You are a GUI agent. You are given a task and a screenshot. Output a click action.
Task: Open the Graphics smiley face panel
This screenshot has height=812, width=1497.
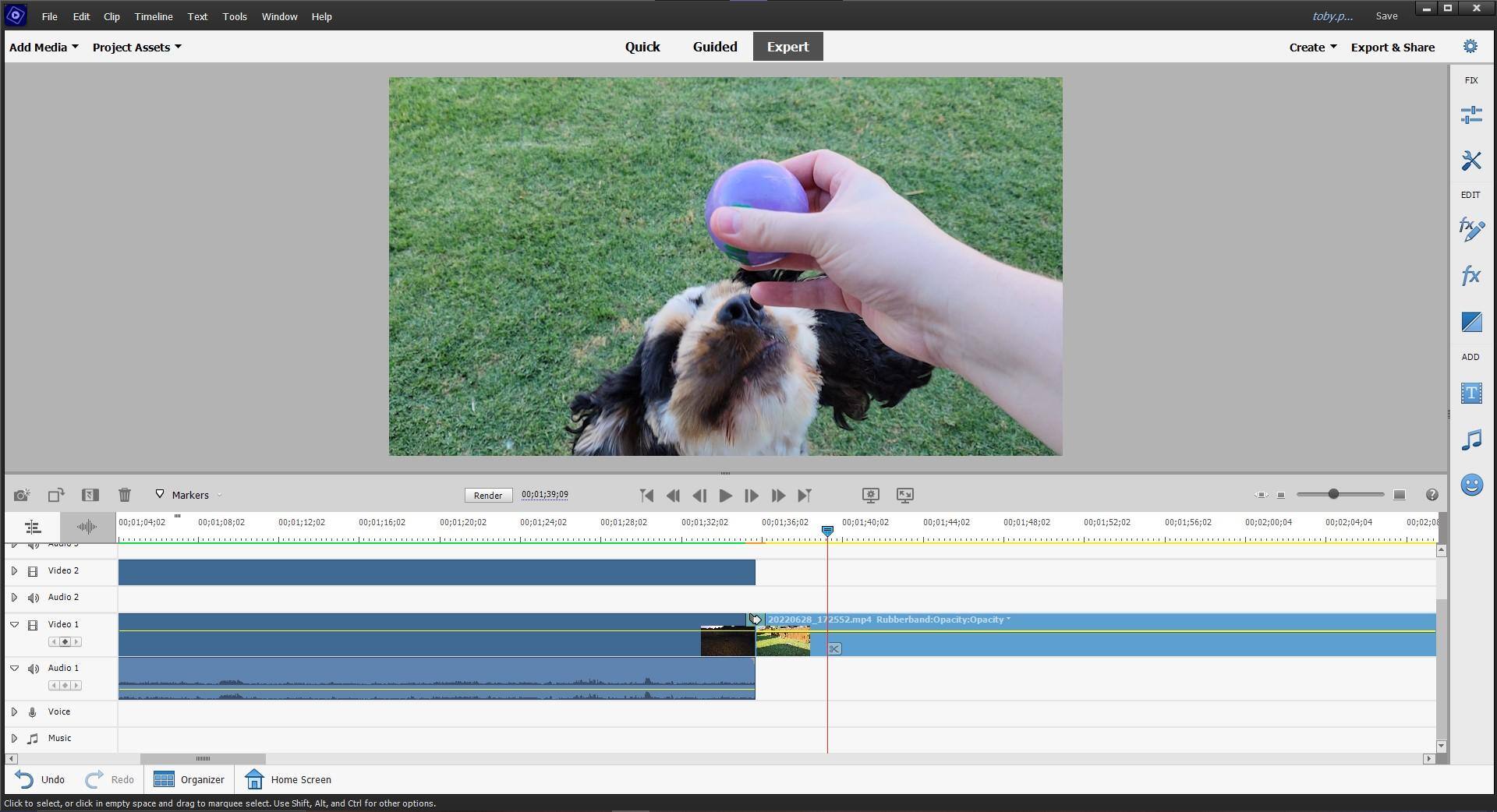[x=1470, y=485]
